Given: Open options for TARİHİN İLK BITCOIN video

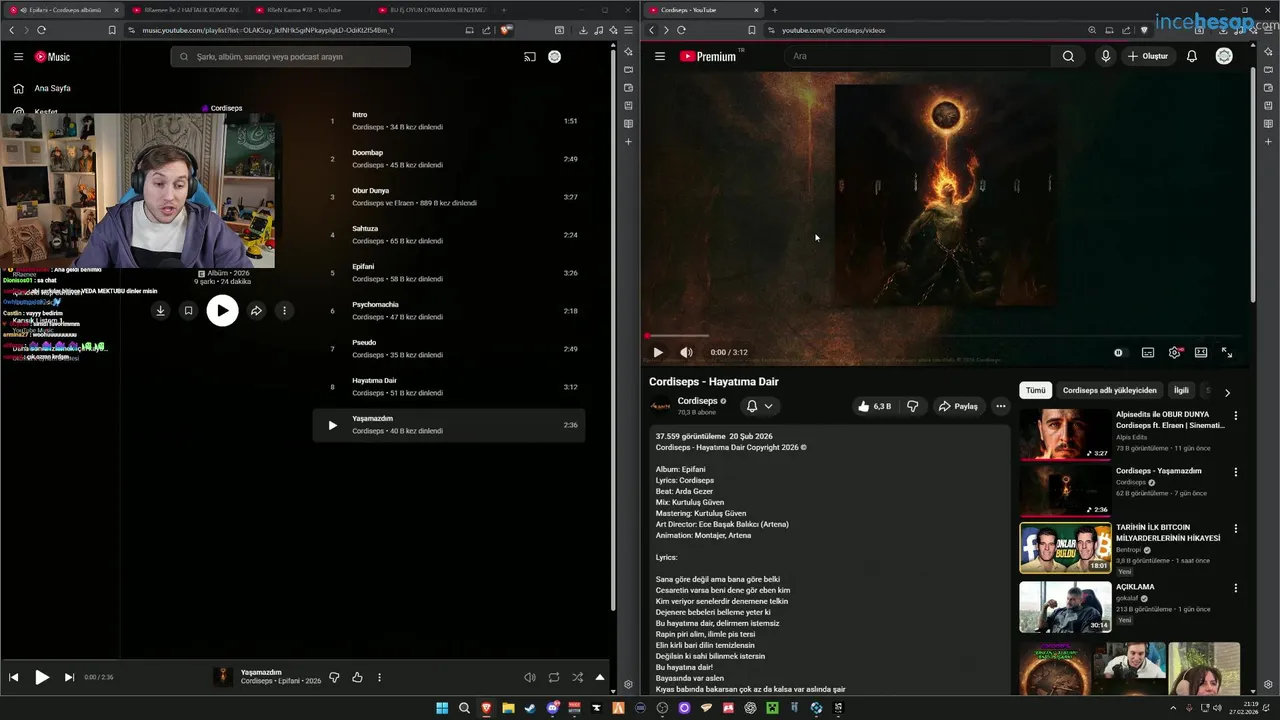Looking at the screenshot, I should 1235,528.
